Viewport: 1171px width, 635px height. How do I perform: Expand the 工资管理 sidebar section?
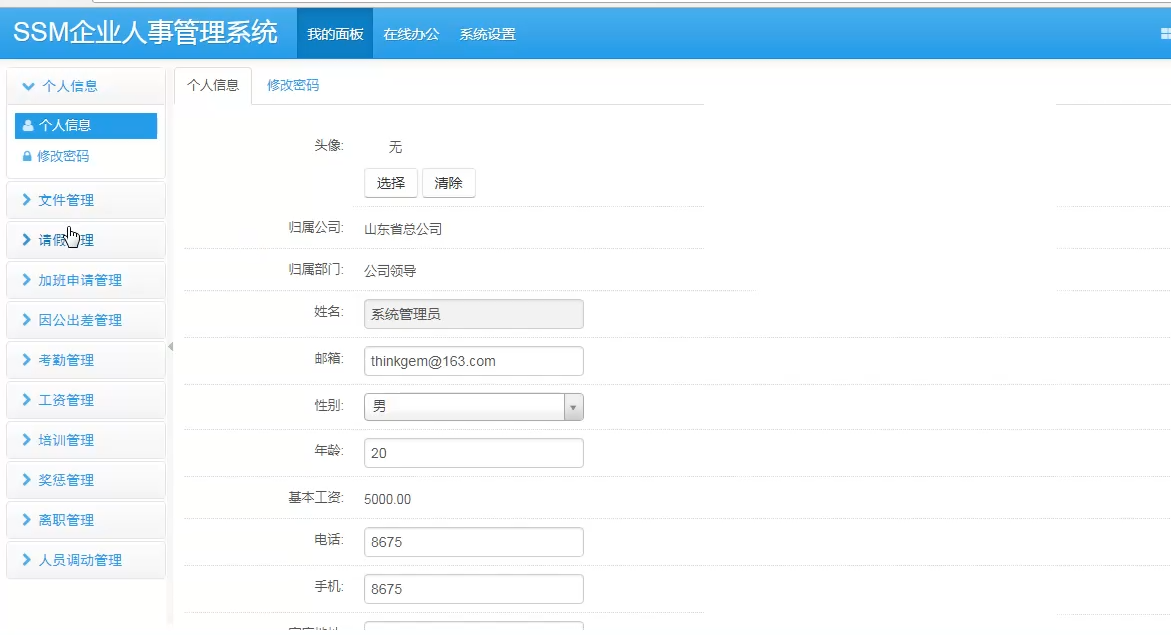coord(86,400)
